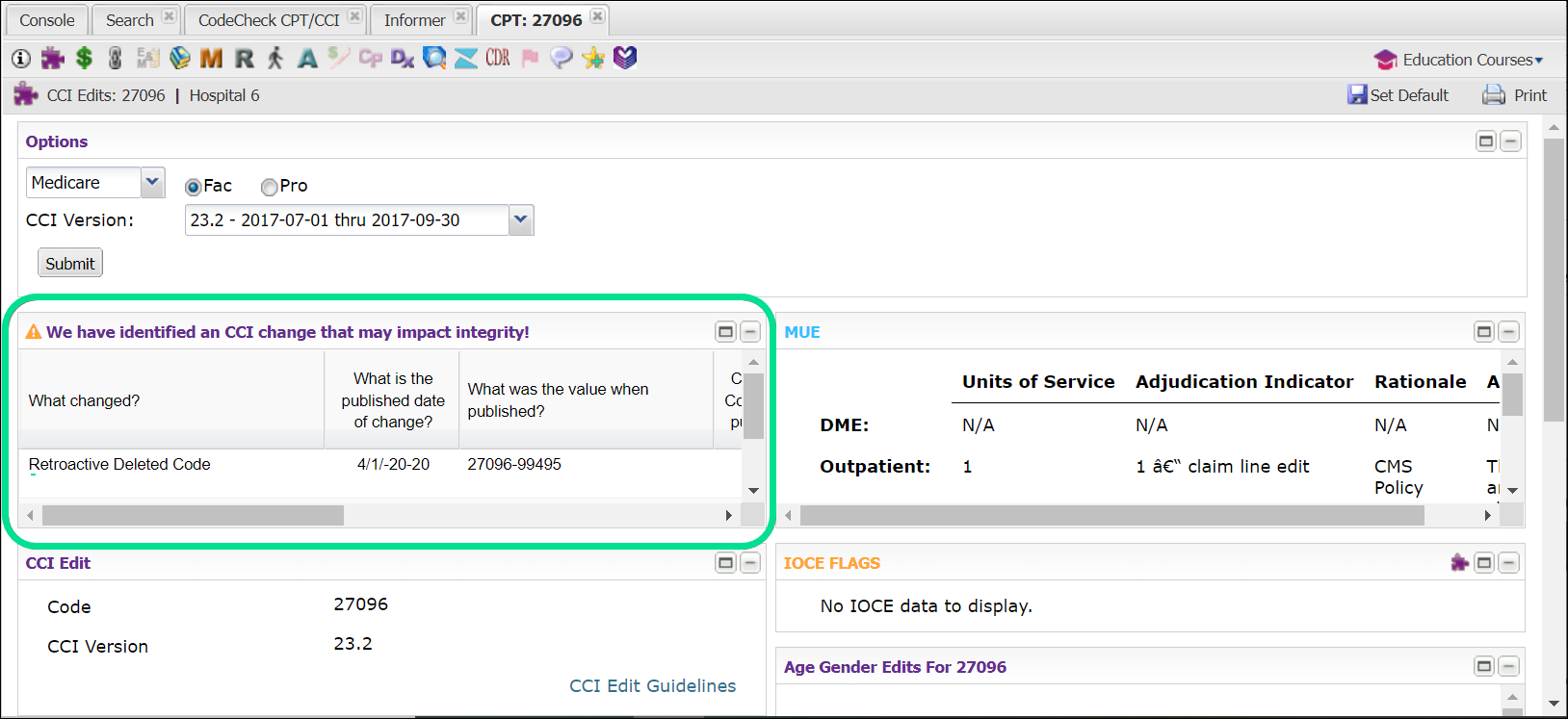The height and width of the screenshot is (719, 1568).
Task: Click the star with plus favorites icon
Action: [x=593, y=59]
